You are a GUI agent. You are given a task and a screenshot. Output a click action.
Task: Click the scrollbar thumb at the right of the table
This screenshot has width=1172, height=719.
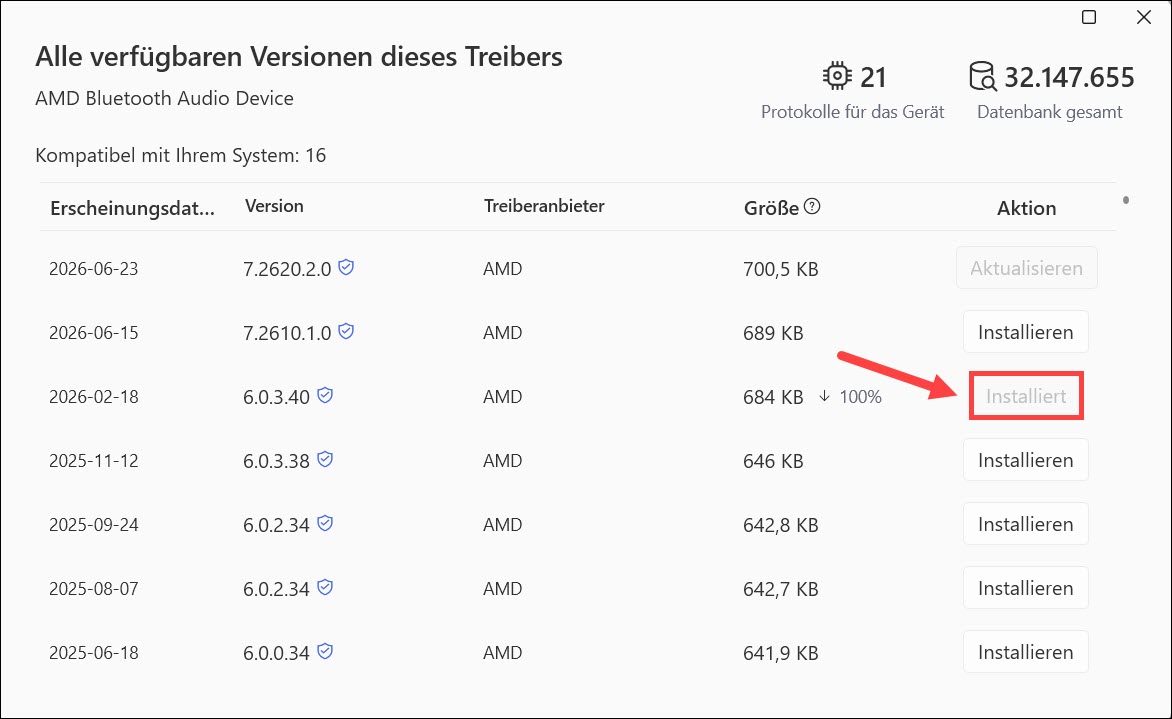(1126, 200)
